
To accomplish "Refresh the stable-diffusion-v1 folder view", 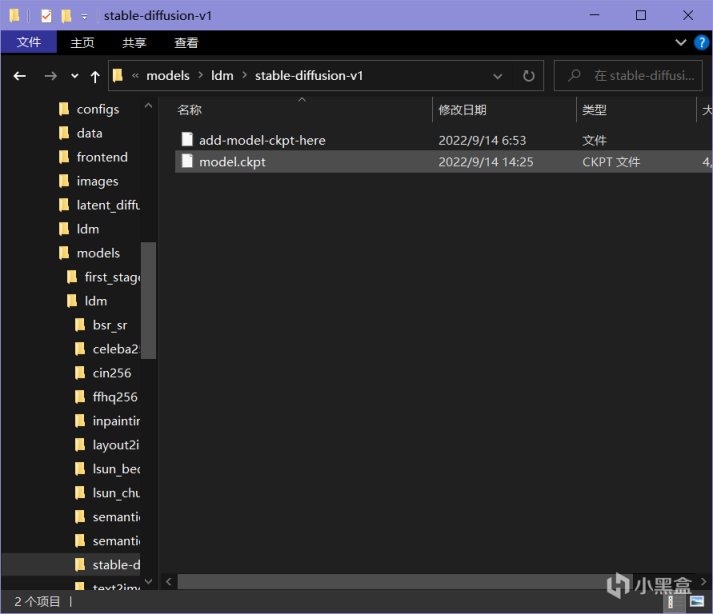I will (x=528, y=75).
